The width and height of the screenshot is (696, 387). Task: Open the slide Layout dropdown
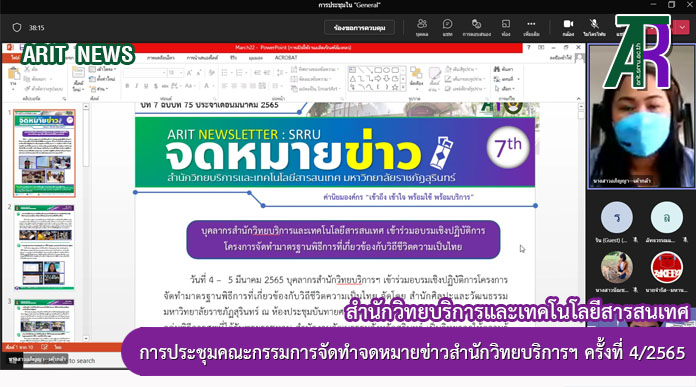click(102, 69)
